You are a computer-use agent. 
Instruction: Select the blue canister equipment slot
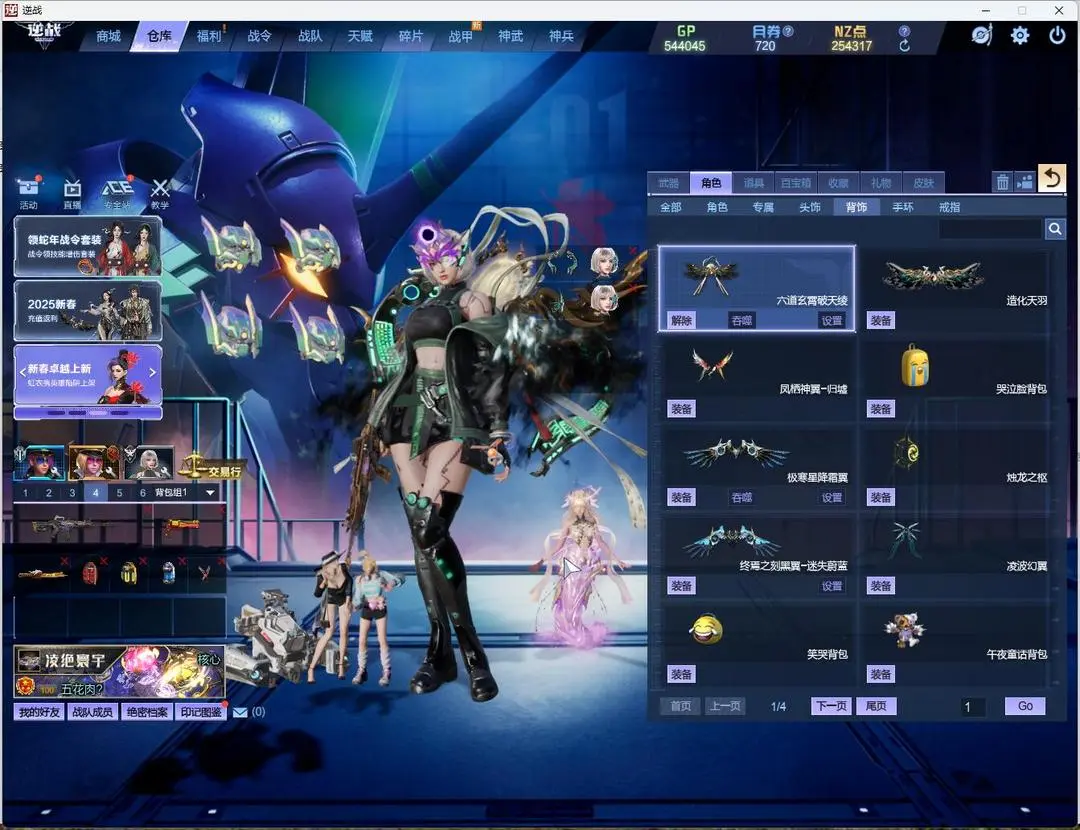(169, 573)
